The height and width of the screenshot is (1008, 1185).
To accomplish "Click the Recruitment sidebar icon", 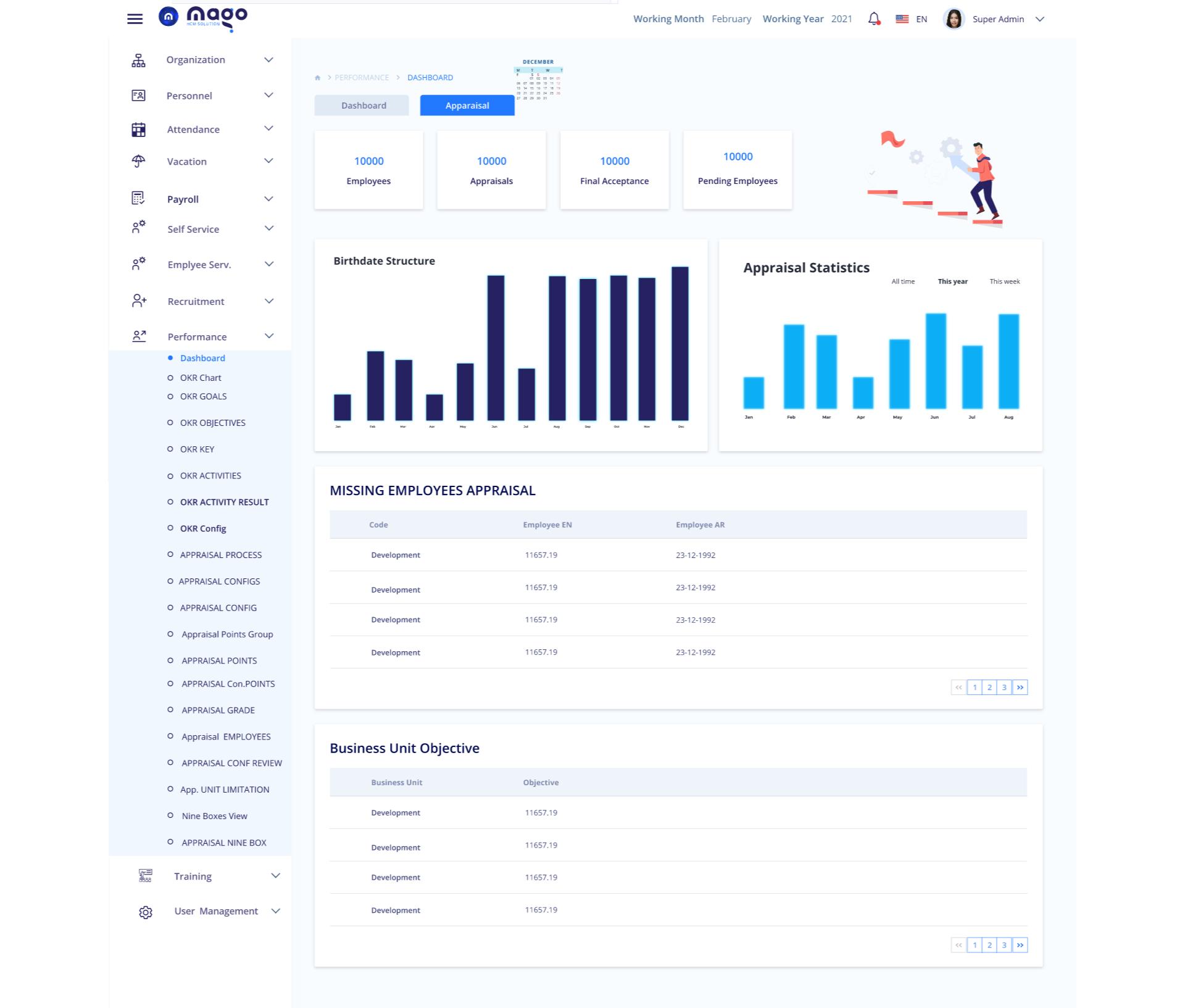I will [x=139, y=301].
